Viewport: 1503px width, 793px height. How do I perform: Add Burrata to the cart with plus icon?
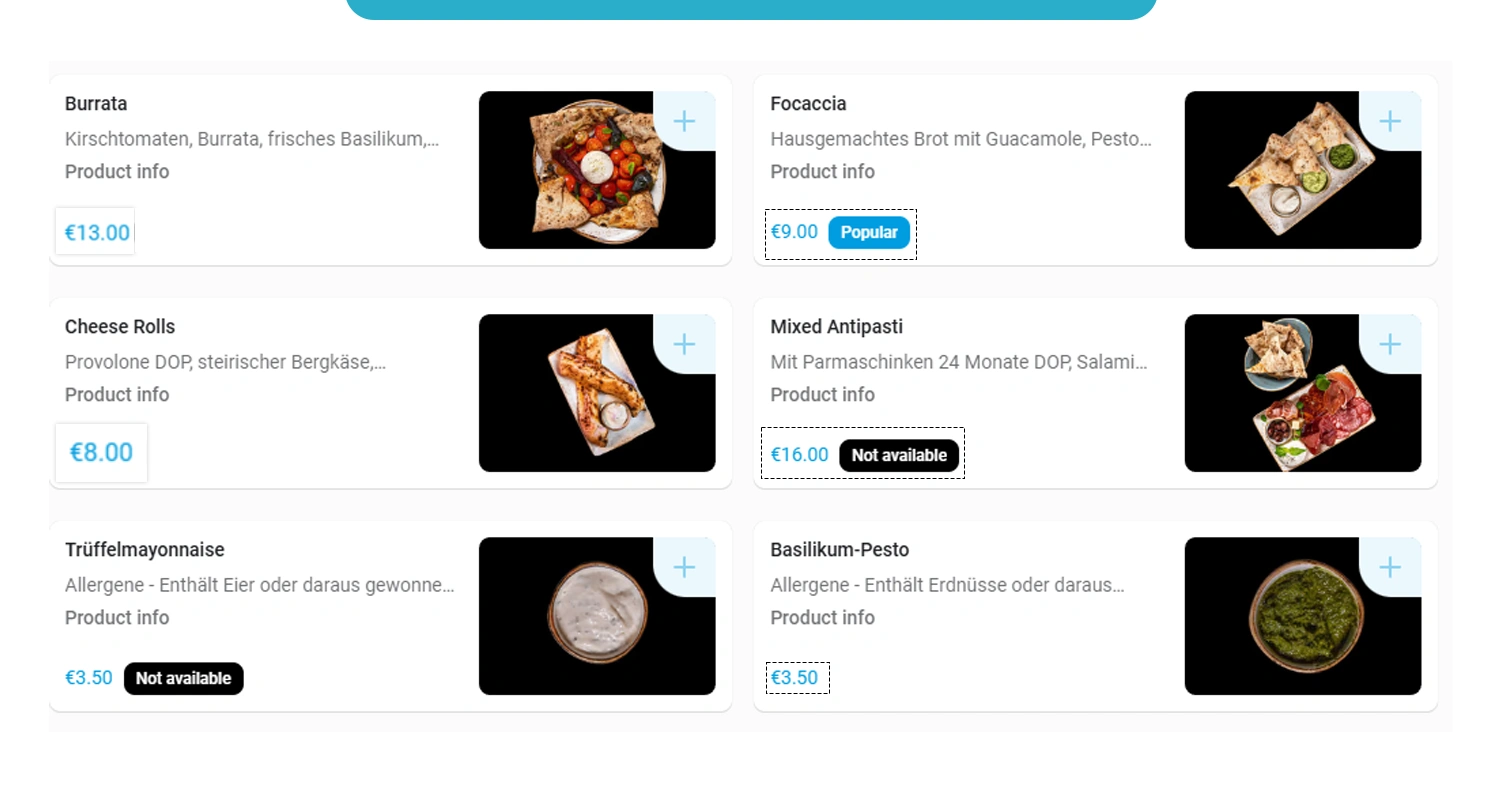pos(684,122)
